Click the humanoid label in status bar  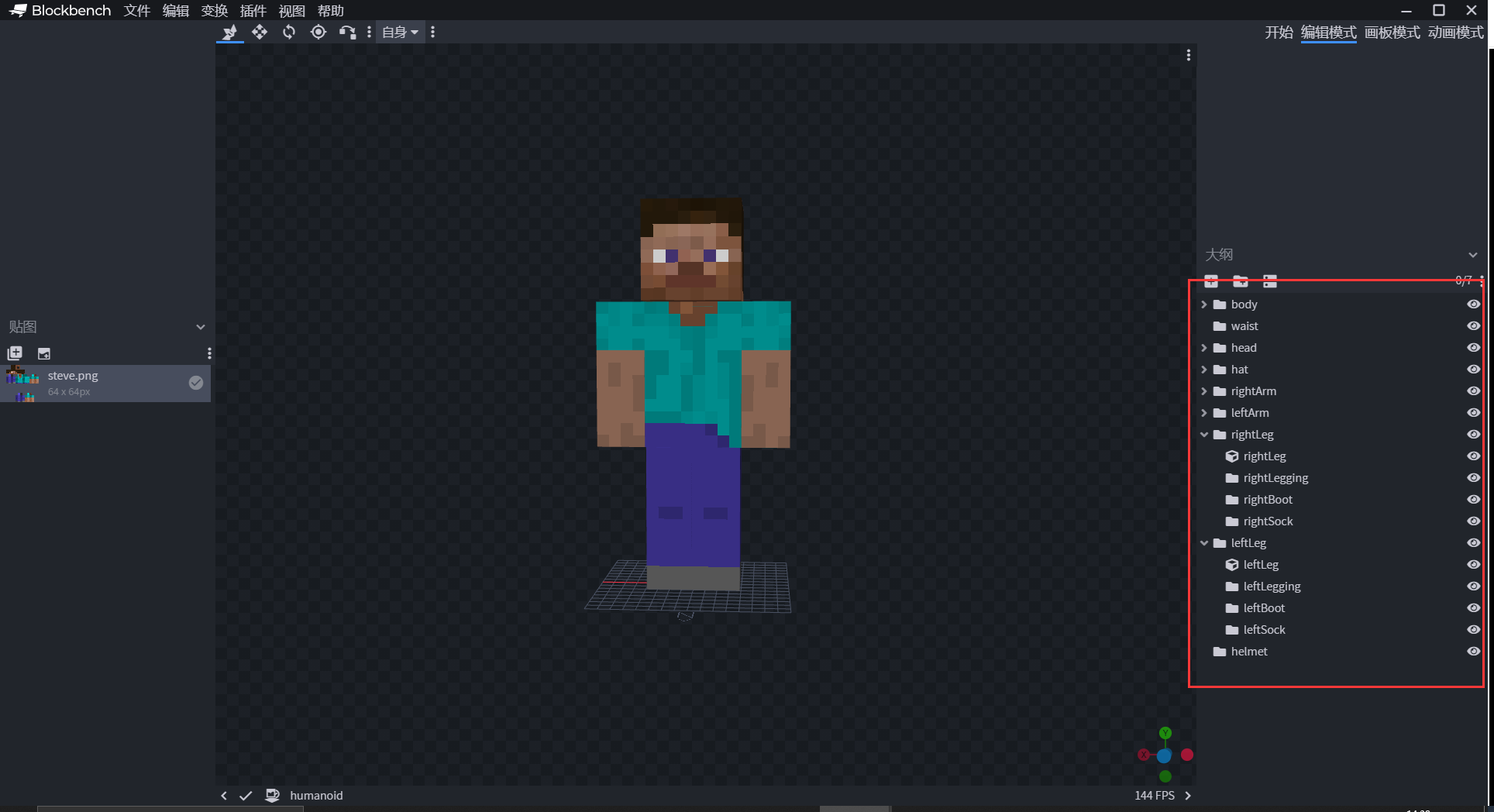(x=316, y=796)
